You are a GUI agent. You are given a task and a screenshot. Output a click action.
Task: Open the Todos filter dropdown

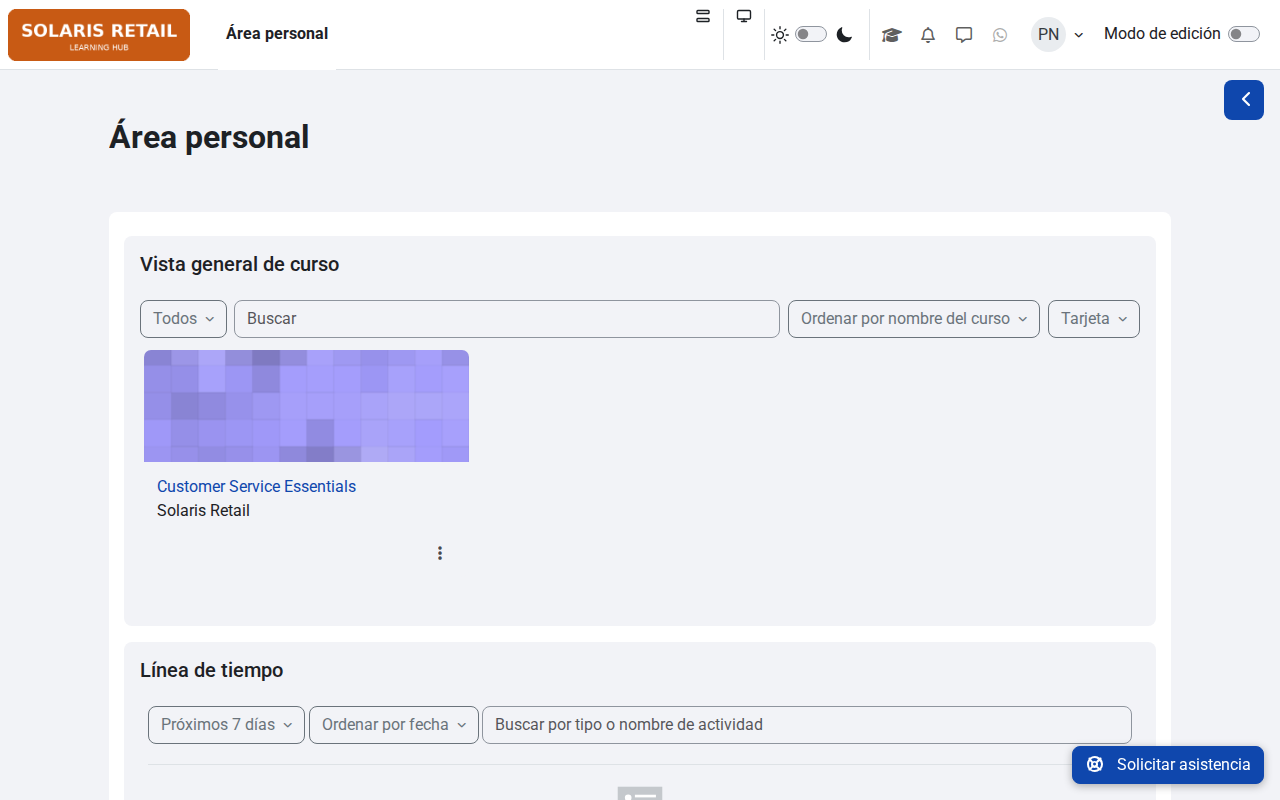pos(183,319)
